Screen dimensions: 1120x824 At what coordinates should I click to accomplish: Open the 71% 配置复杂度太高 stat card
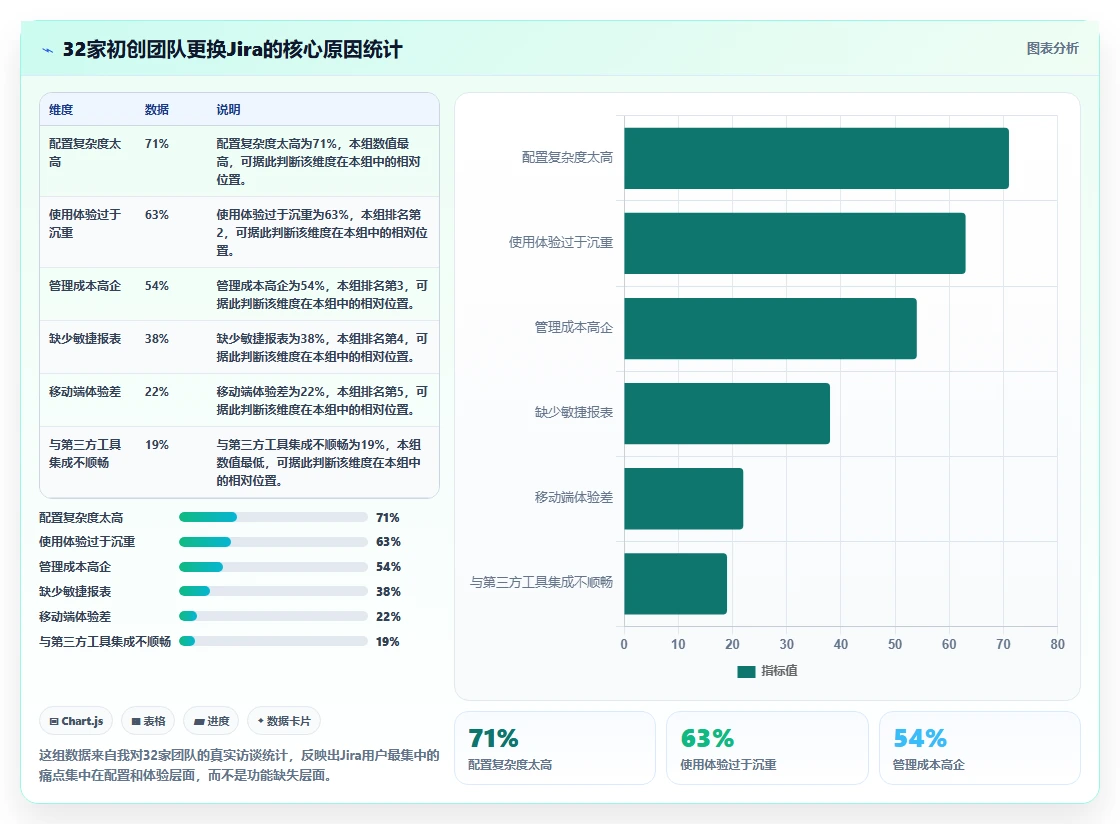click(555, 748)
